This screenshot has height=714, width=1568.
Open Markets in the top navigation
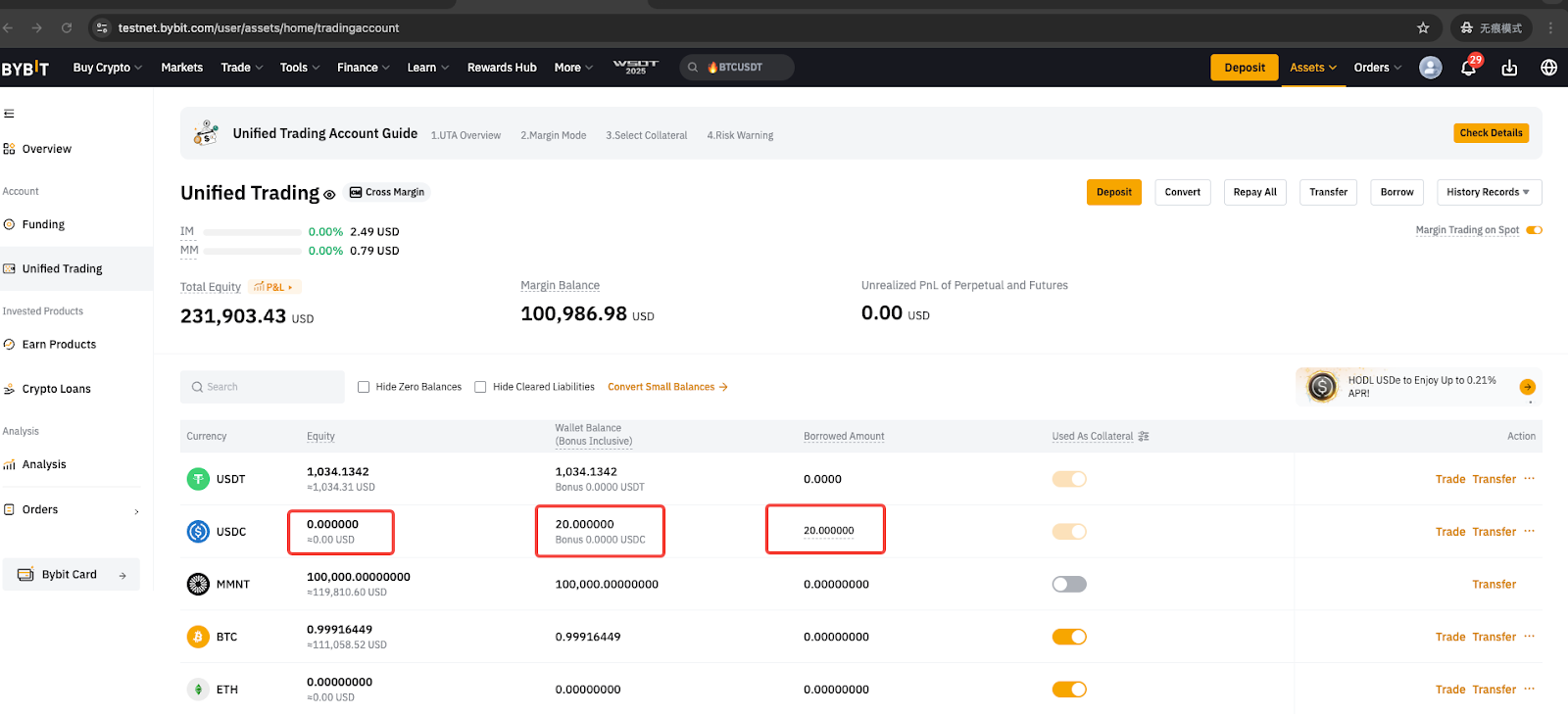pyautogui.click(x=181, y=68)
